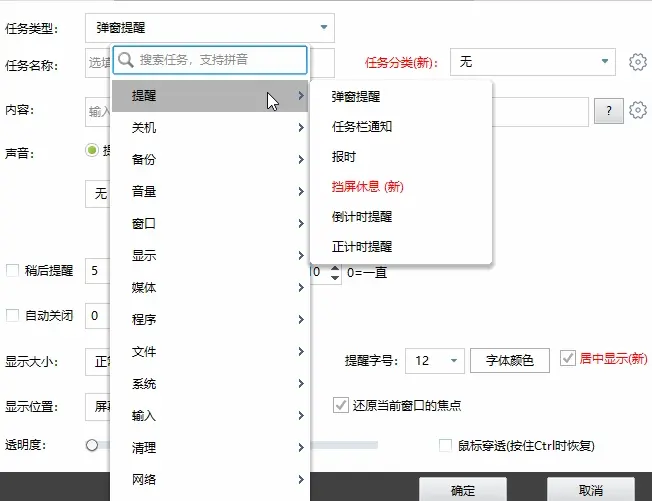
Task: Select 倒计时提醒 from the submenu
Action: coord(401,217)
